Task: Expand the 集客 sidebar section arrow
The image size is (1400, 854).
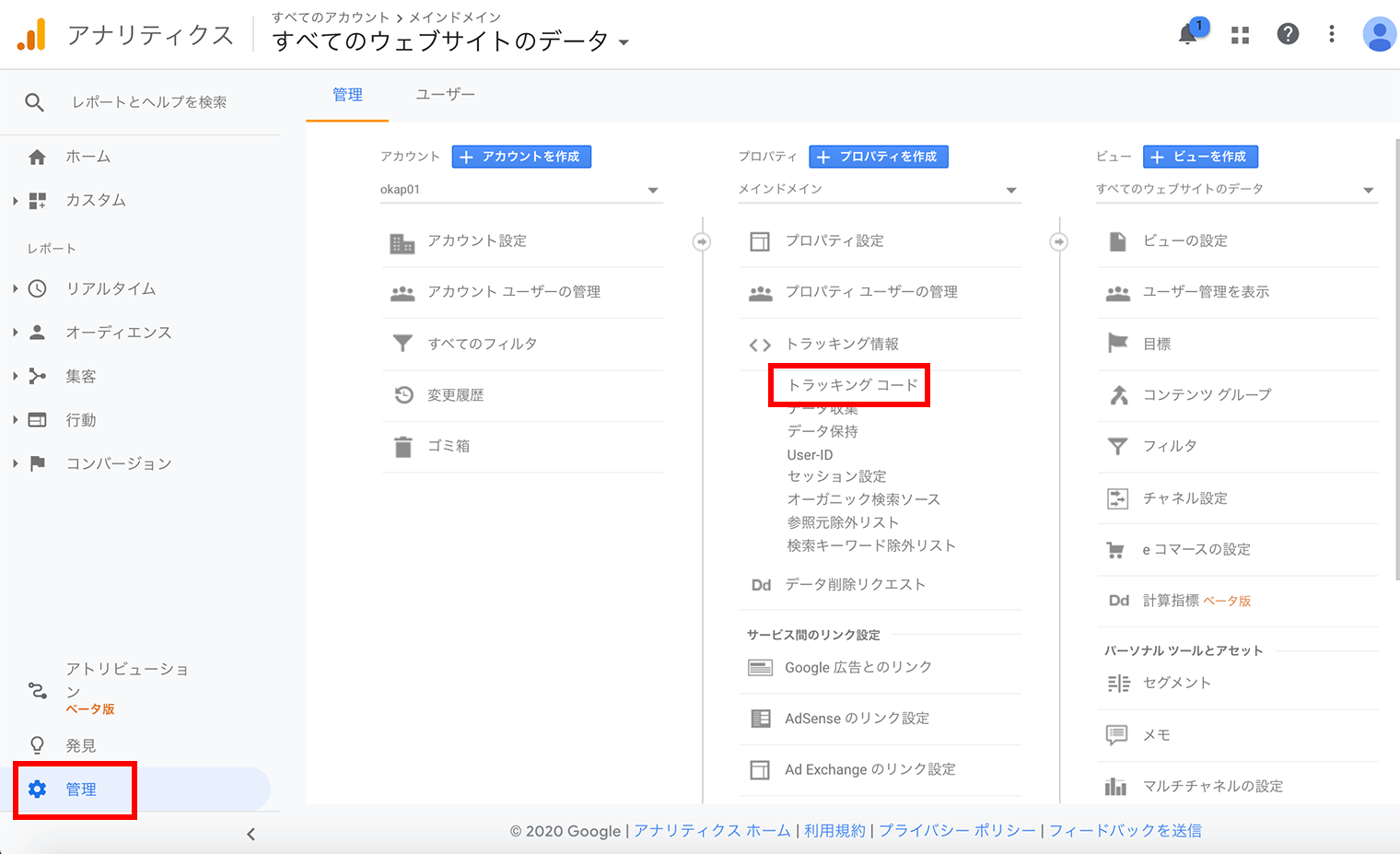Action: tap(15, 376)
